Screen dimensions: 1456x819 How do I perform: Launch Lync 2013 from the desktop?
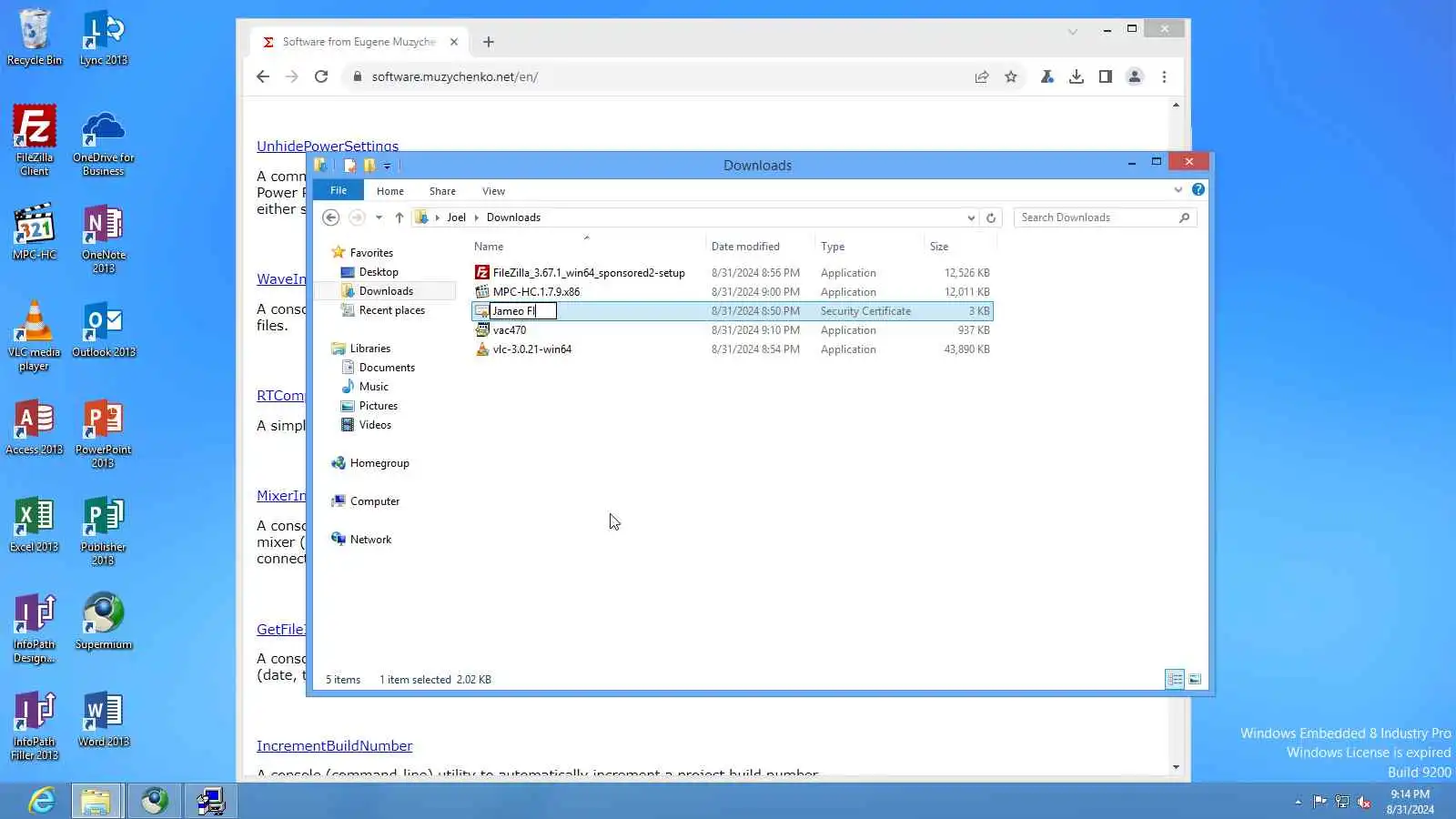104,37
